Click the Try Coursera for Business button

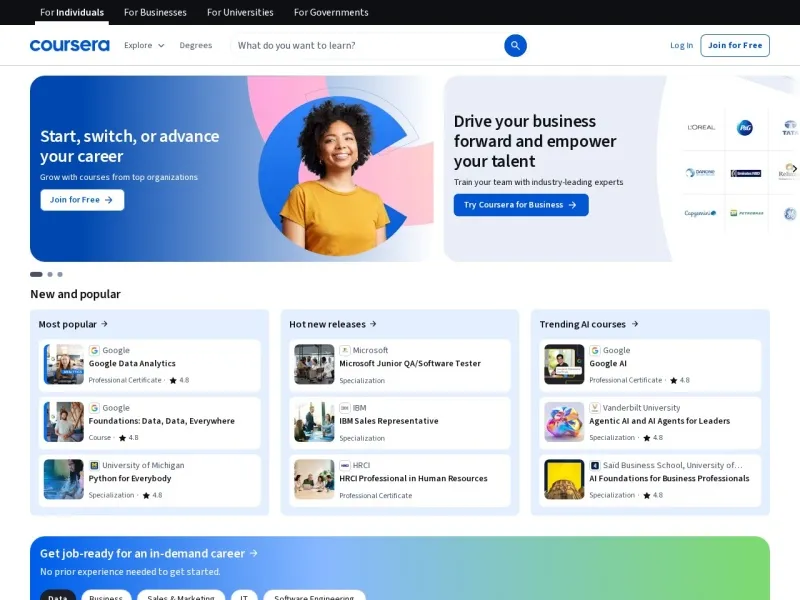pos(521,205)
